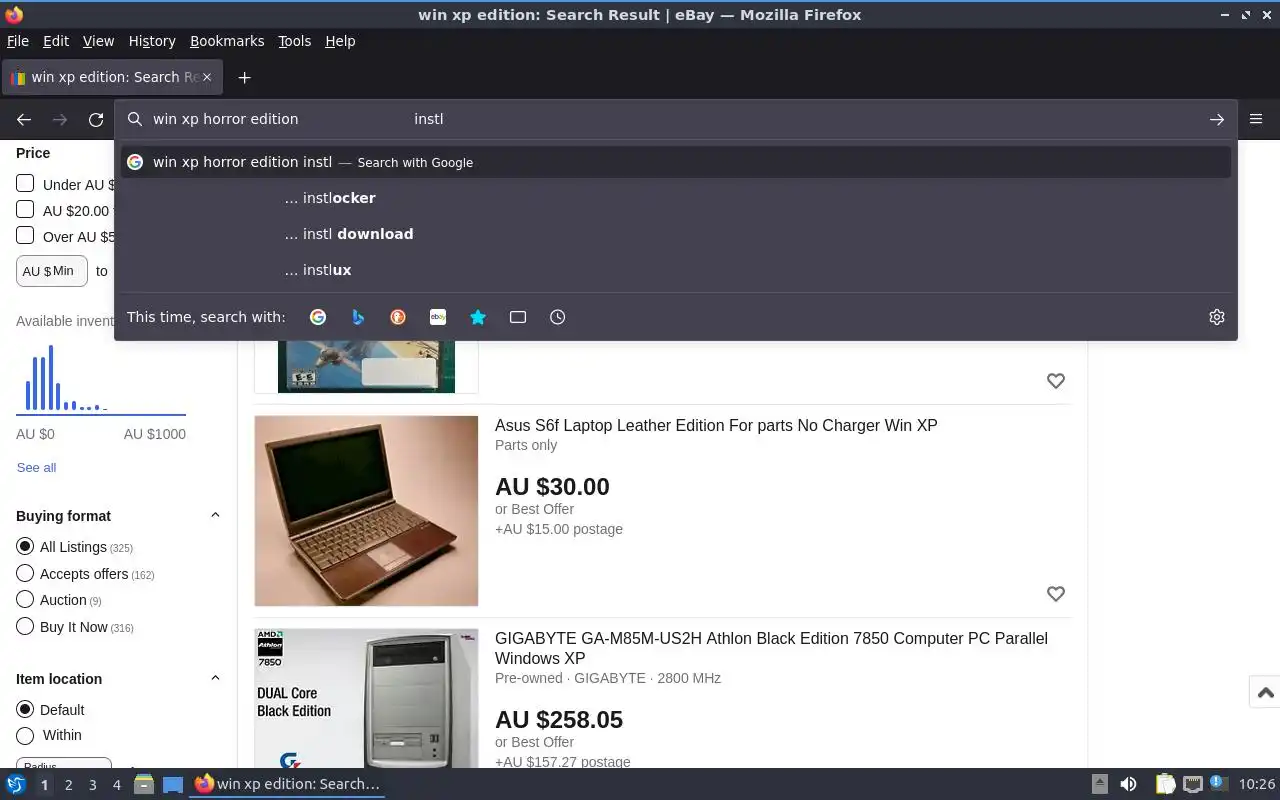This screenshot has height=800, width=1280.
Task: Open Asus S6f Laptop Leather Edition listing
Action: 716,425
